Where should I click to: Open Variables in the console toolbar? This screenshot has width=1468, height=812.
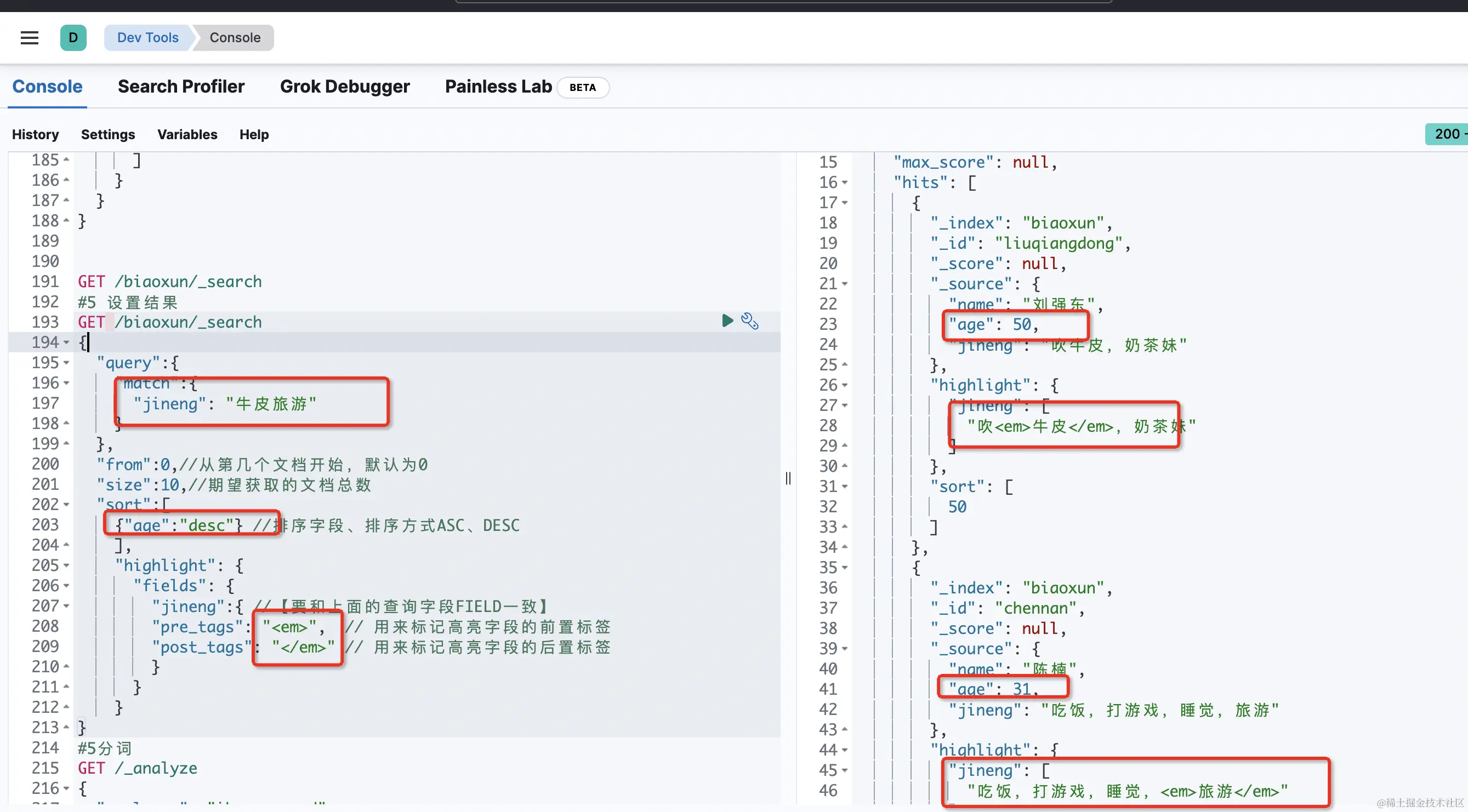click(187, 134)
